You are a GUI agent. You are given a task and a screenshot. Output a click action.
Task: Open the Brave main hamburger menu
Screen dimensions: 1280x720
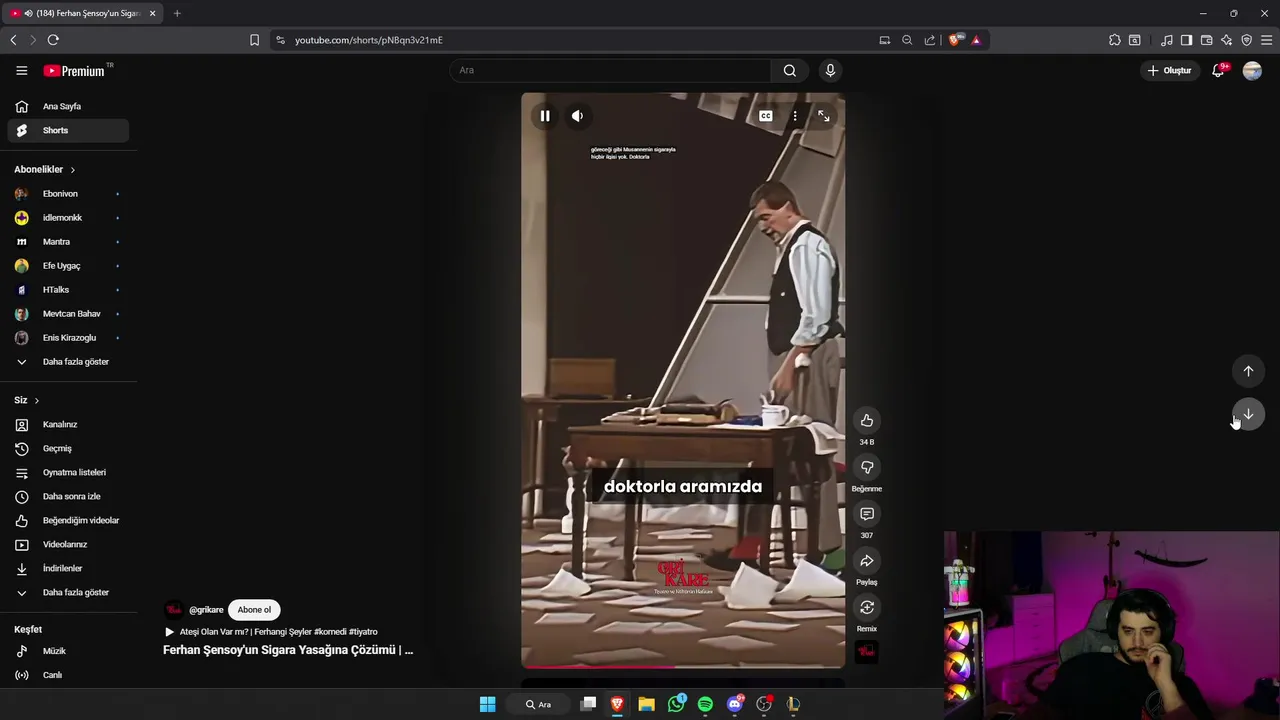(x=1266, y=40)
